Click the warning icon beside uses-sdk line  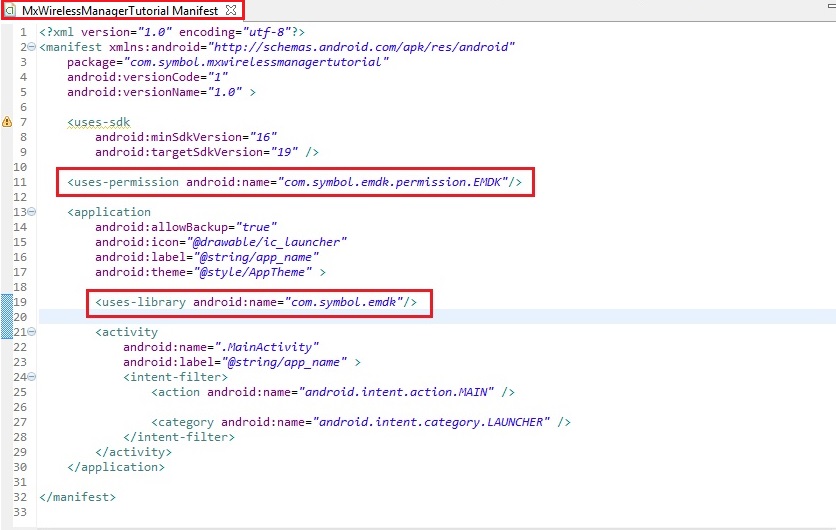point(7,122)
